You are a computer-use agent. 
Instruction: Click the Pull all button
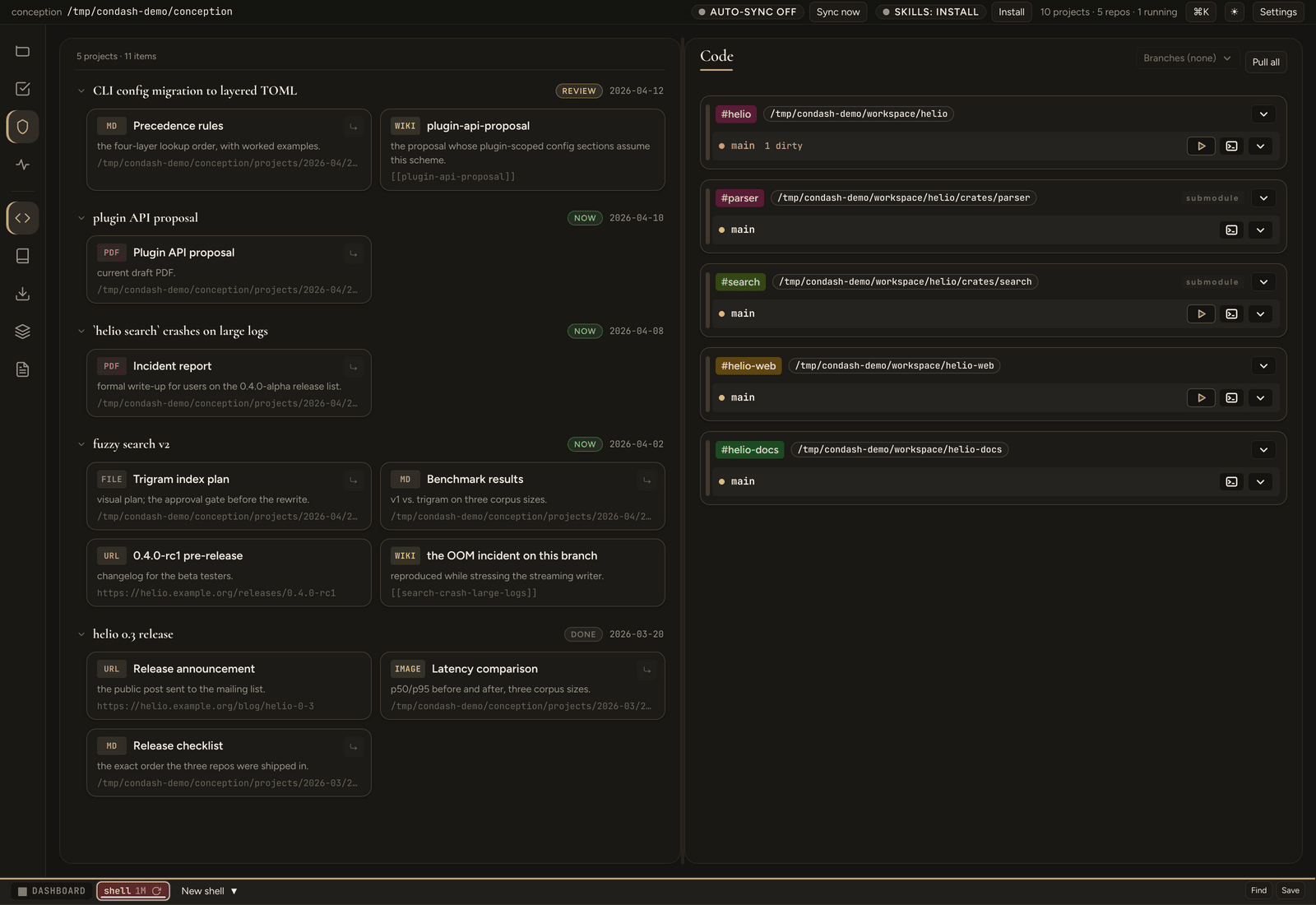coord(1265,62)
